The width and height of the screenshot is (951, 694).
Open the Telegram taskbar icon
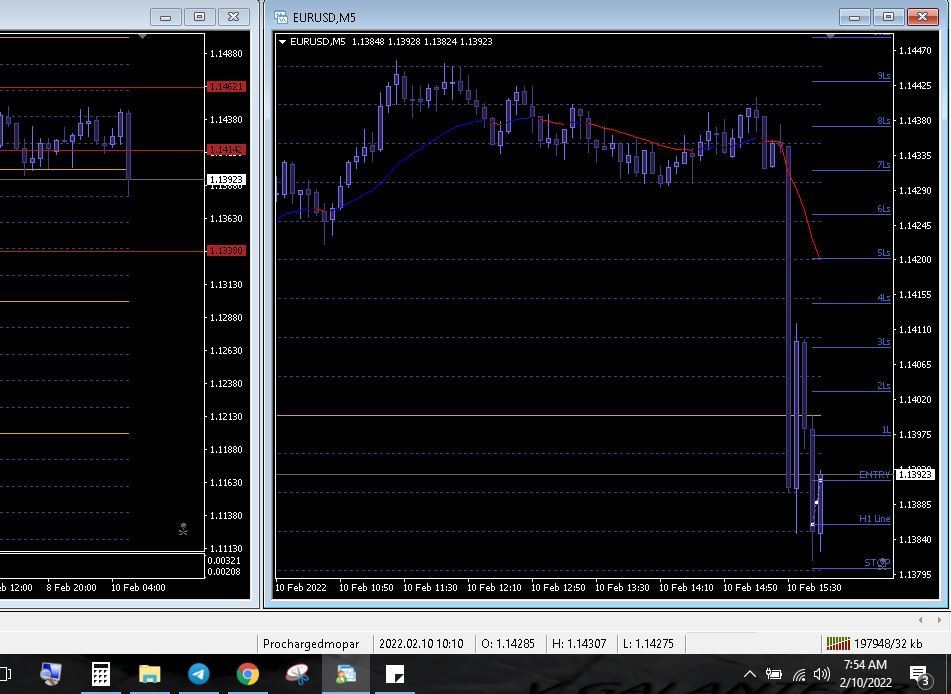198,674
